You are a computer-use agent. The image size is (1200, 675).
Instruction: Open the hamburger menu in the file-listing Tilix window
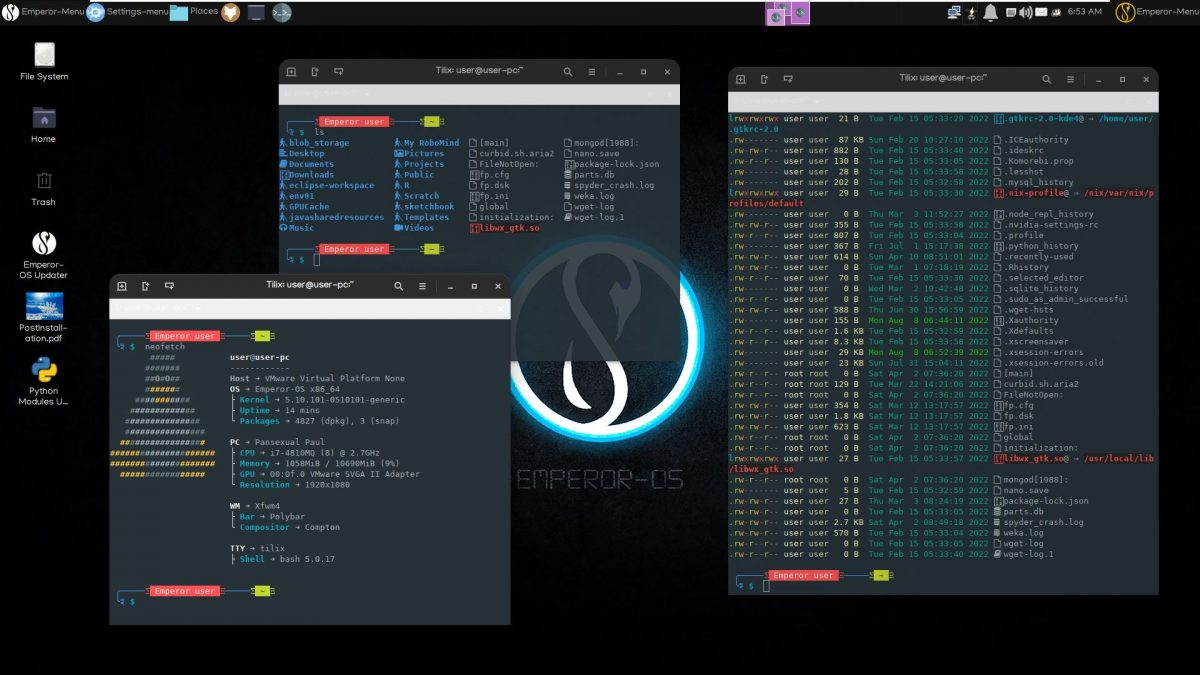coord(1071,77)
